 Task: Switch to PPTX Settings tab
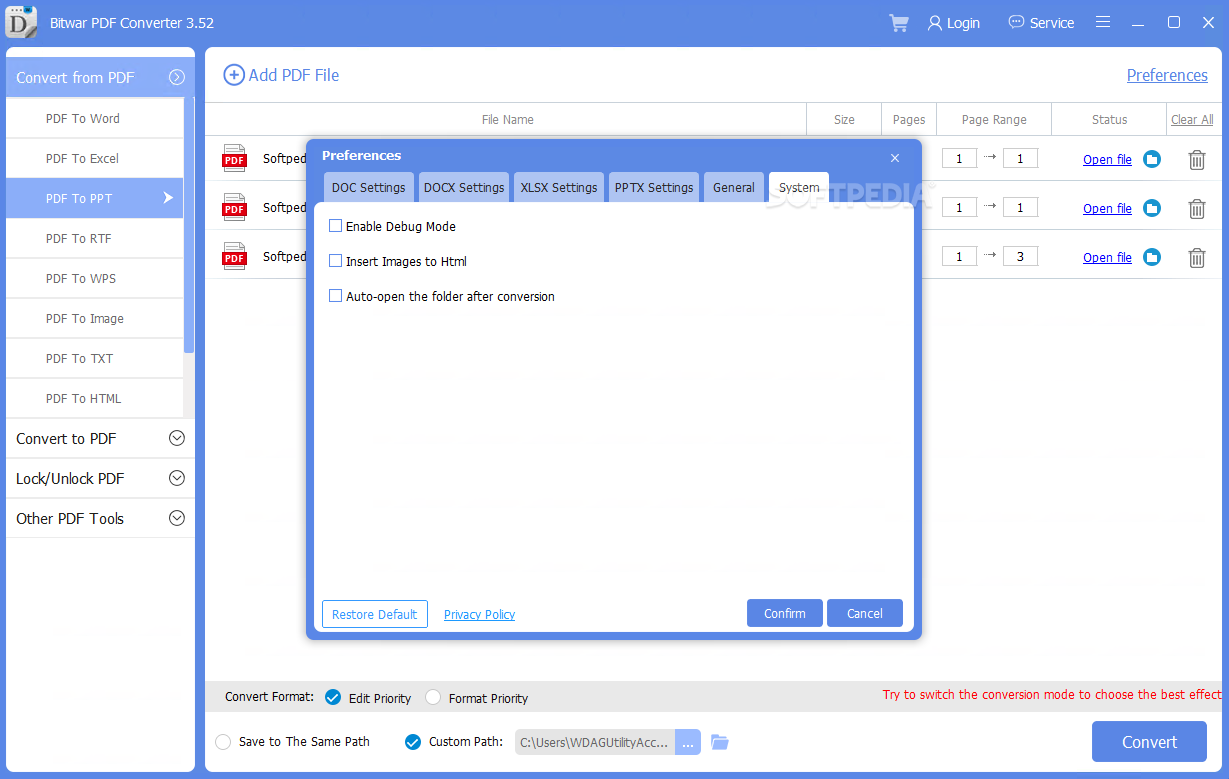click(654, 187)
